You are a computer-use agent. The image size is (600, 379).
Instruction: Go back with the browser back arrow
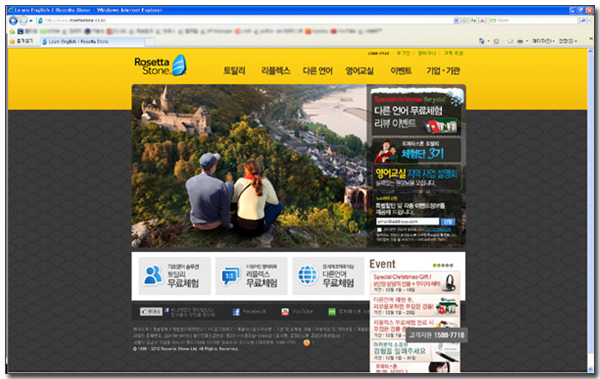13,21
